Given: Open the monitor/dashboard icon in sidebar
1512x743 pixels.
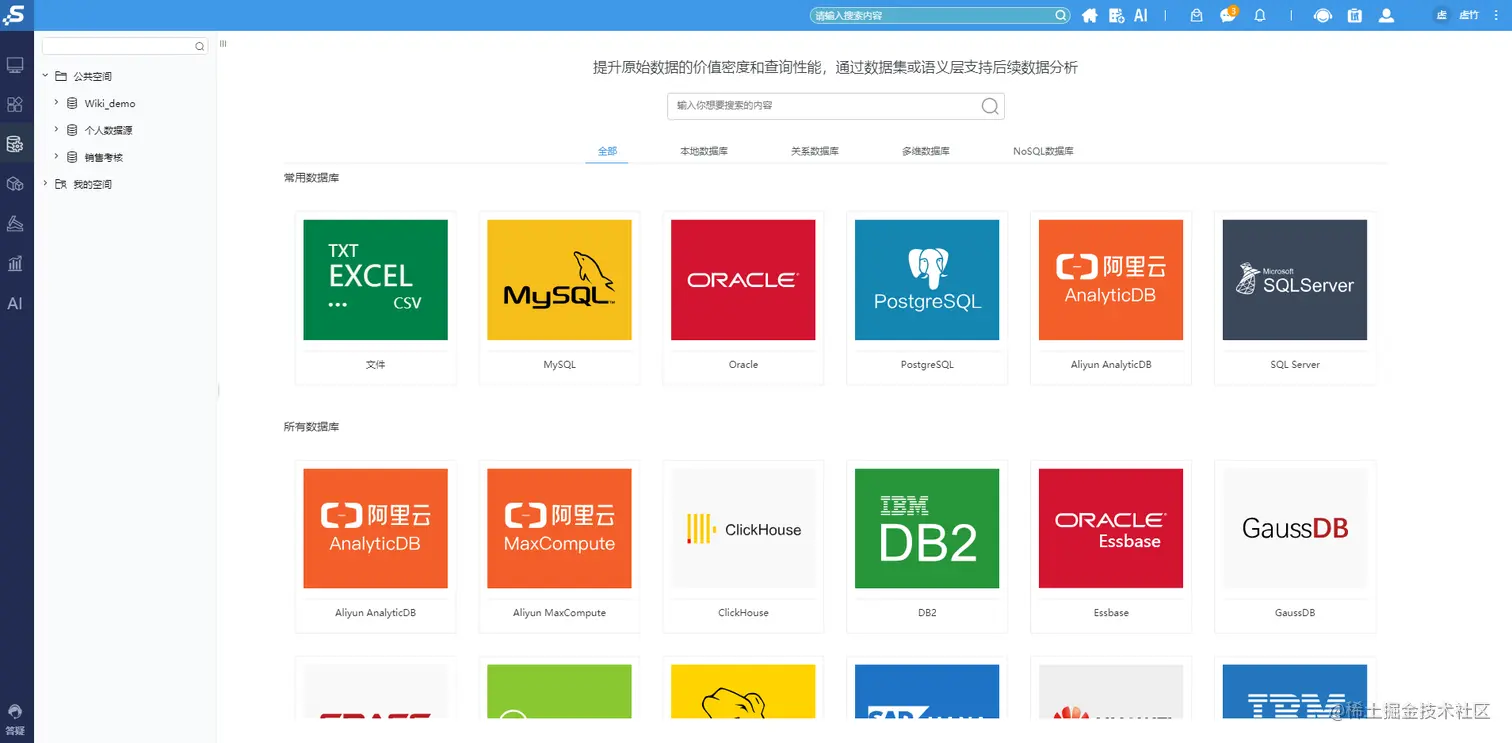Looking at the screenshot, I should [x=15, y=64].
